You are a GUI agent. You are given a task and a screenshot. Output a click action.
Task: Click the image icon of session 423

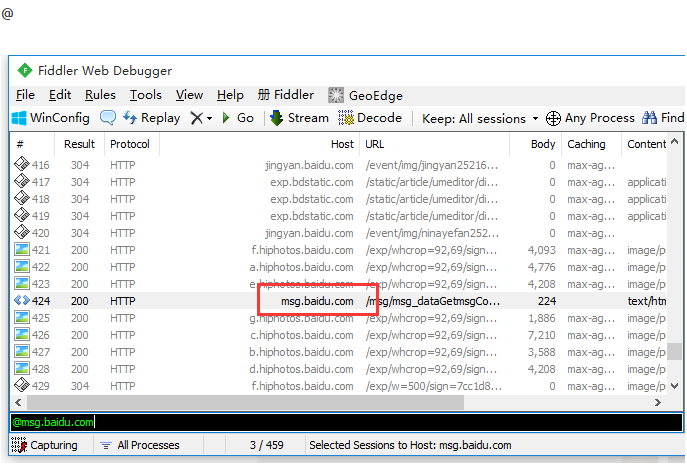(x=21, y=284)
